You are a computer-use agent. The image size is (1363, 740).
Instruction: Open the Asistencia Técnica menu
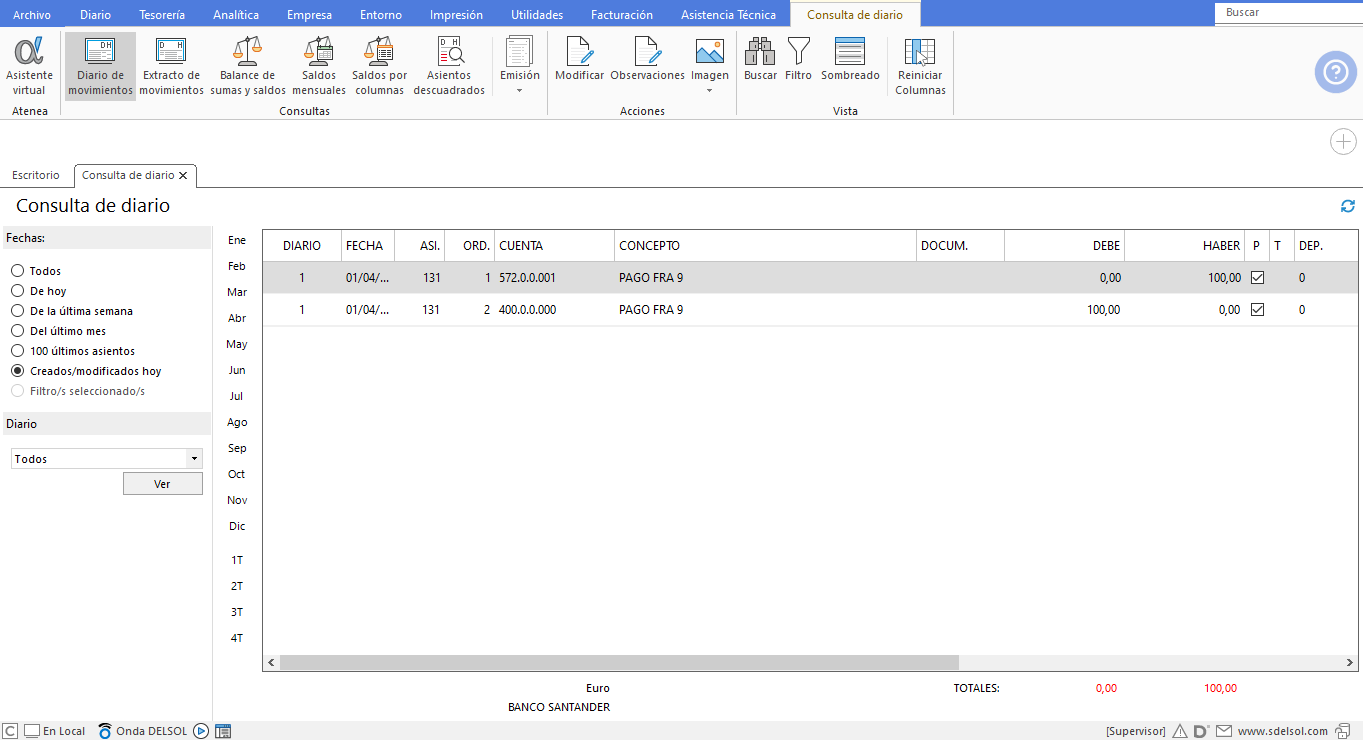click(x=728, y=15)
